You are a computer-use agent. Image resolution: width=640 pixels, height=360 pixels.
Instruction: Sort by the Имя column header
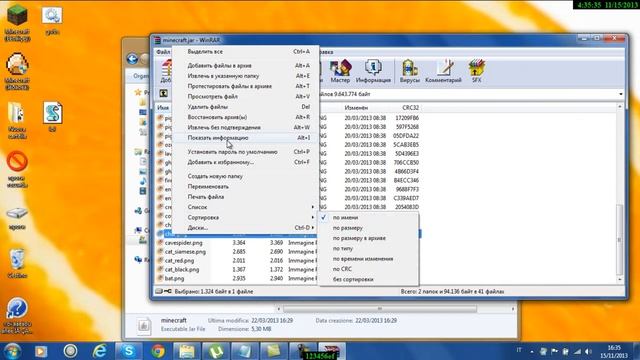163,108
